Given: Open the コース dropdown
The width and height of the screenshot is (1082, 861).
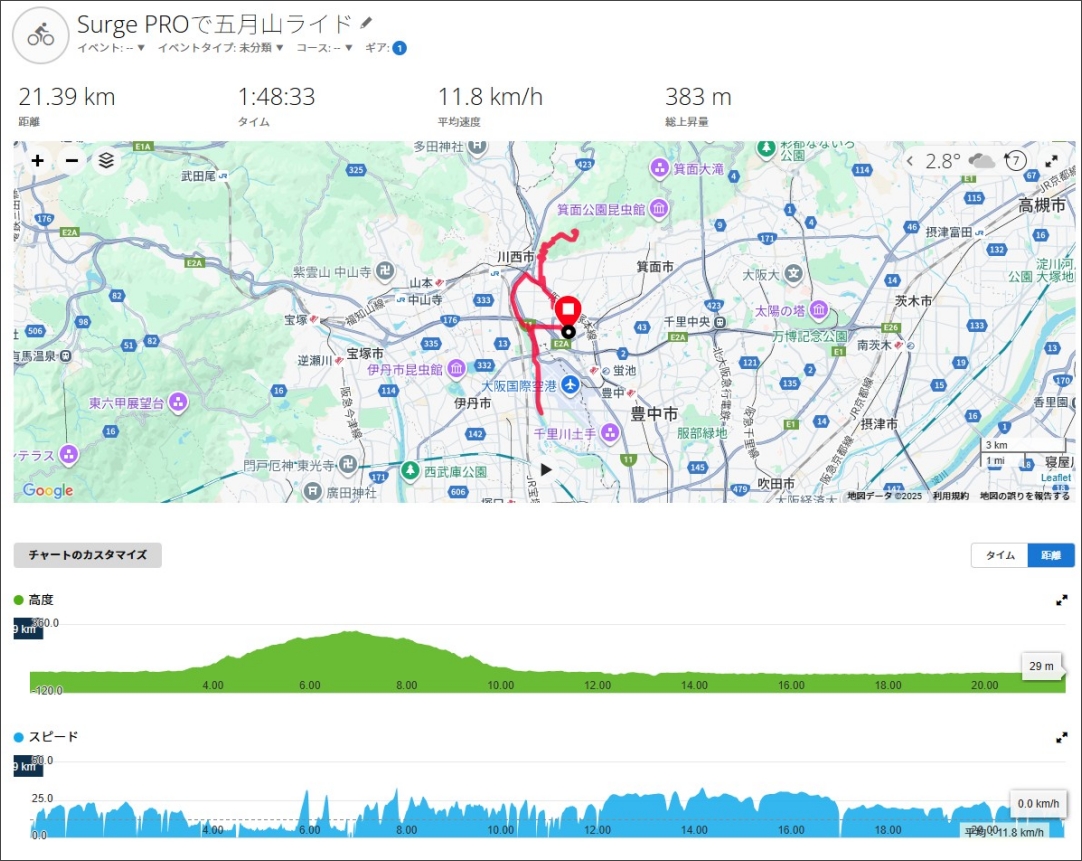Looking at the screenshot, I should coord(324,48).
